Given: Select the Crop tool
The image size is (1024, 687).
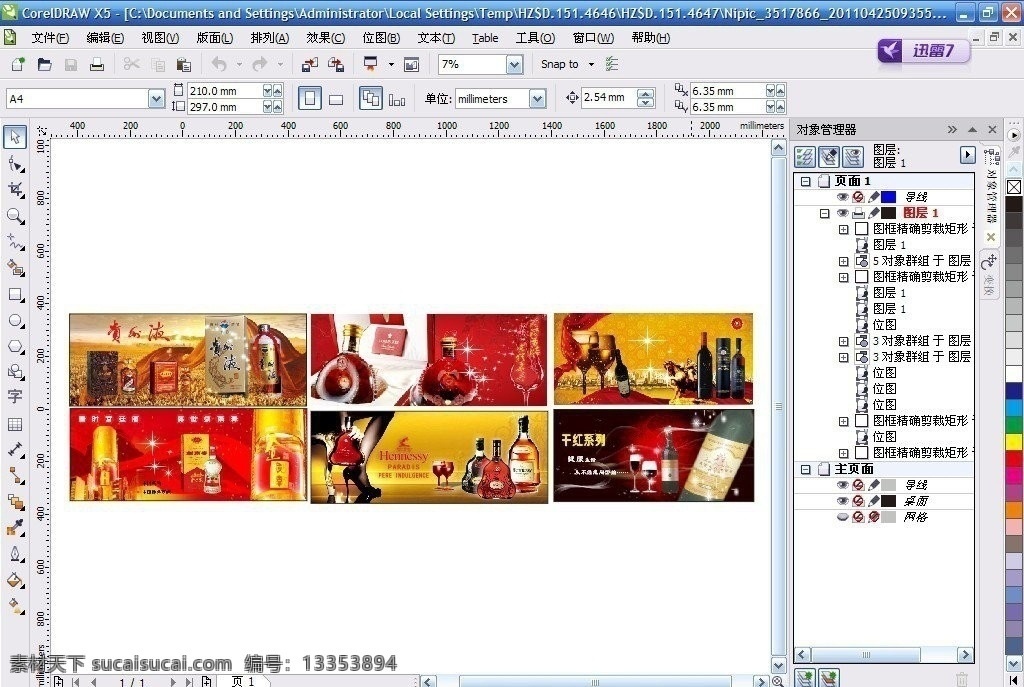Looking at the screenshot, I should 16,190.
